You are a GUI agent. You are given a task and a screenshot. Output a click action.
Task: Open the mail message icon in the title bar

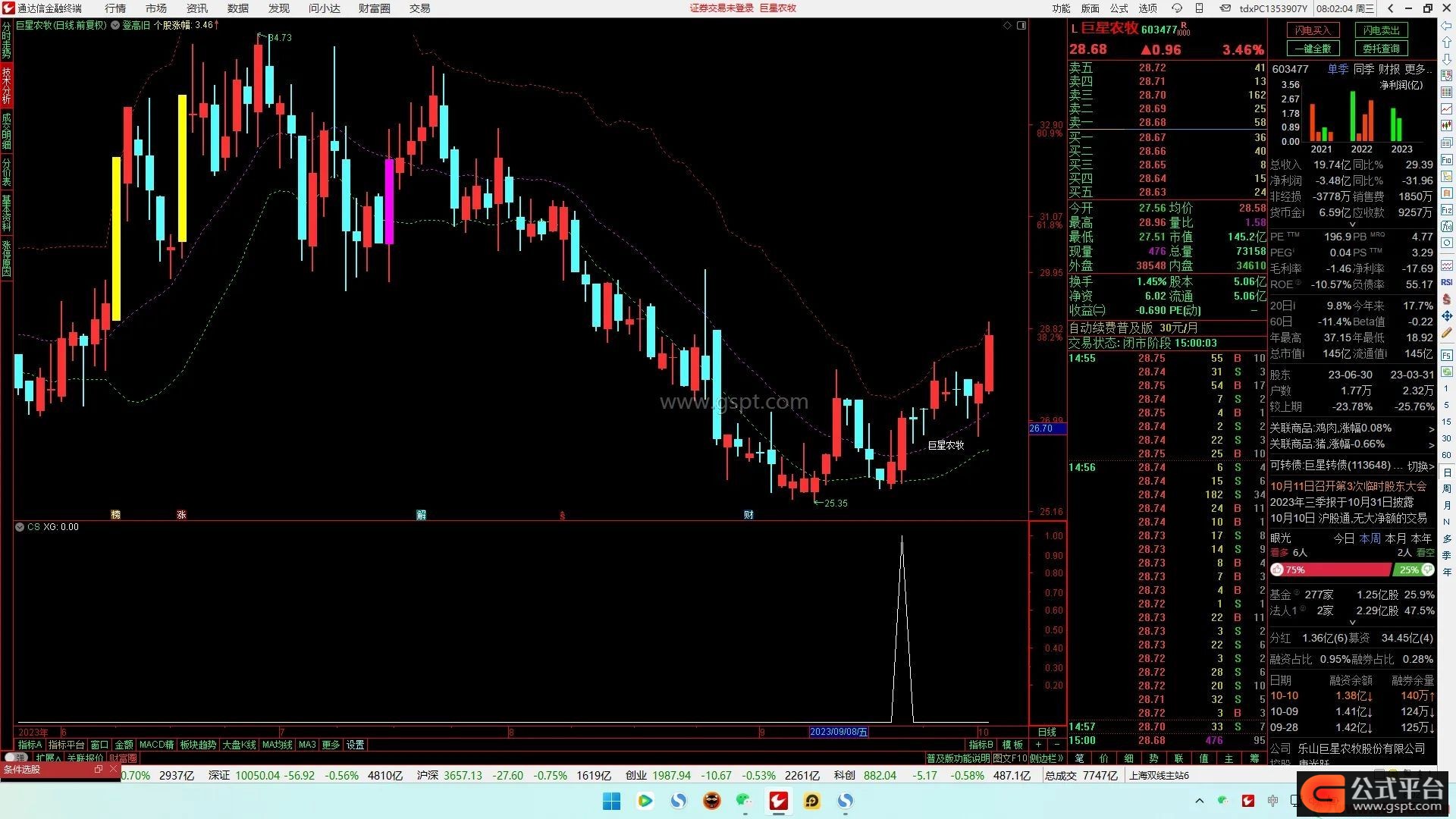[1225, 8]
